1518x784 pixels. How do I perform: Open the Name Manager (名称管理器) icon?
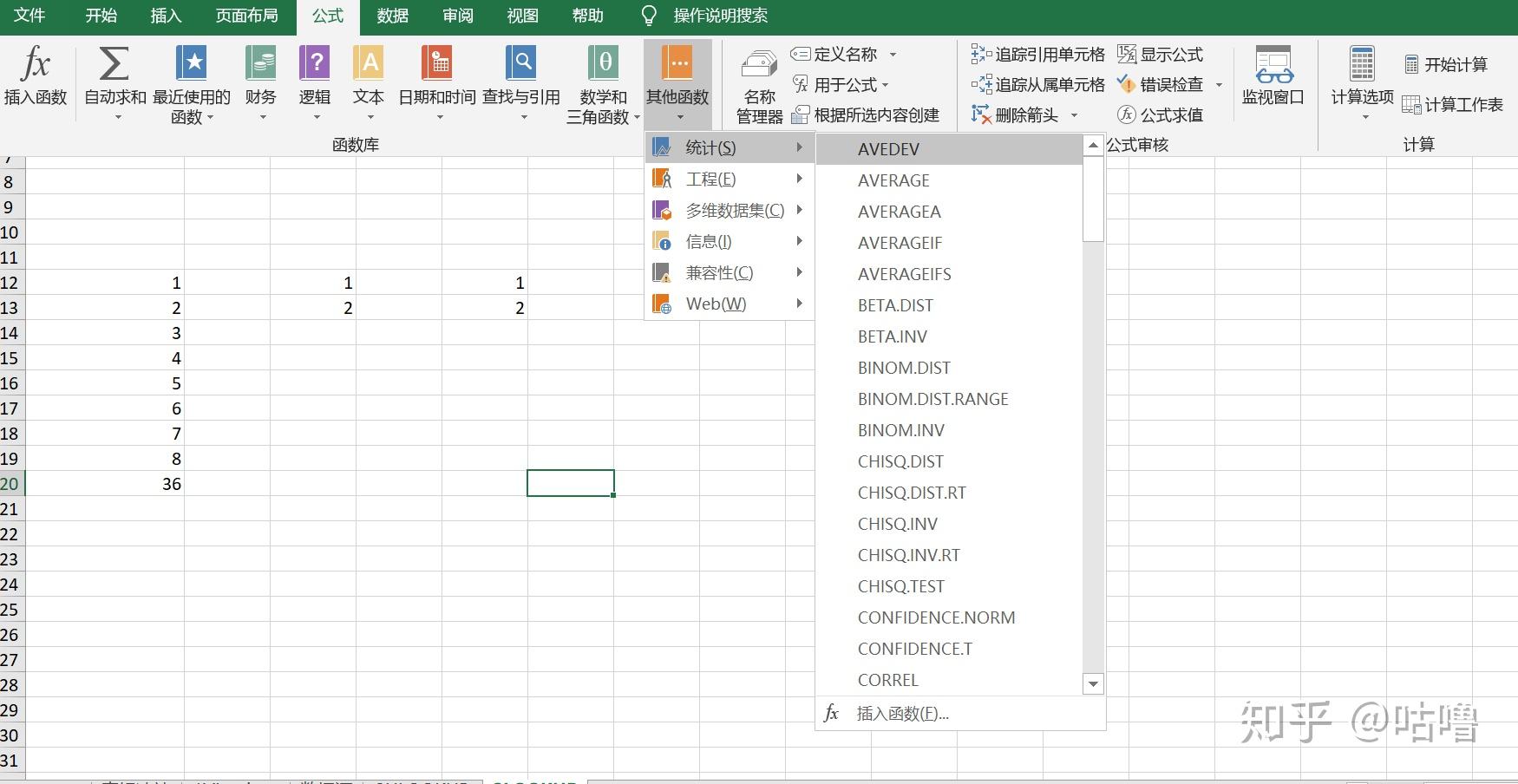(759, 65)
